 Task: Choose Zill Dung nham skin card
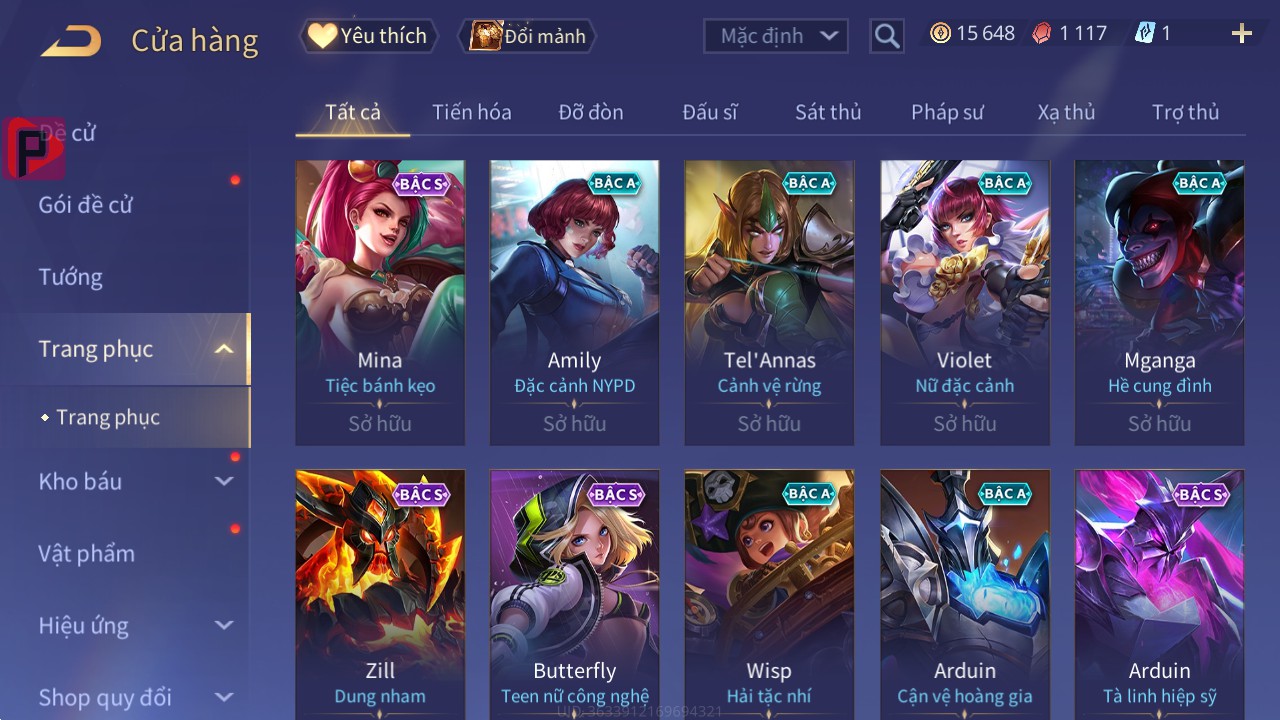[380, 594]
